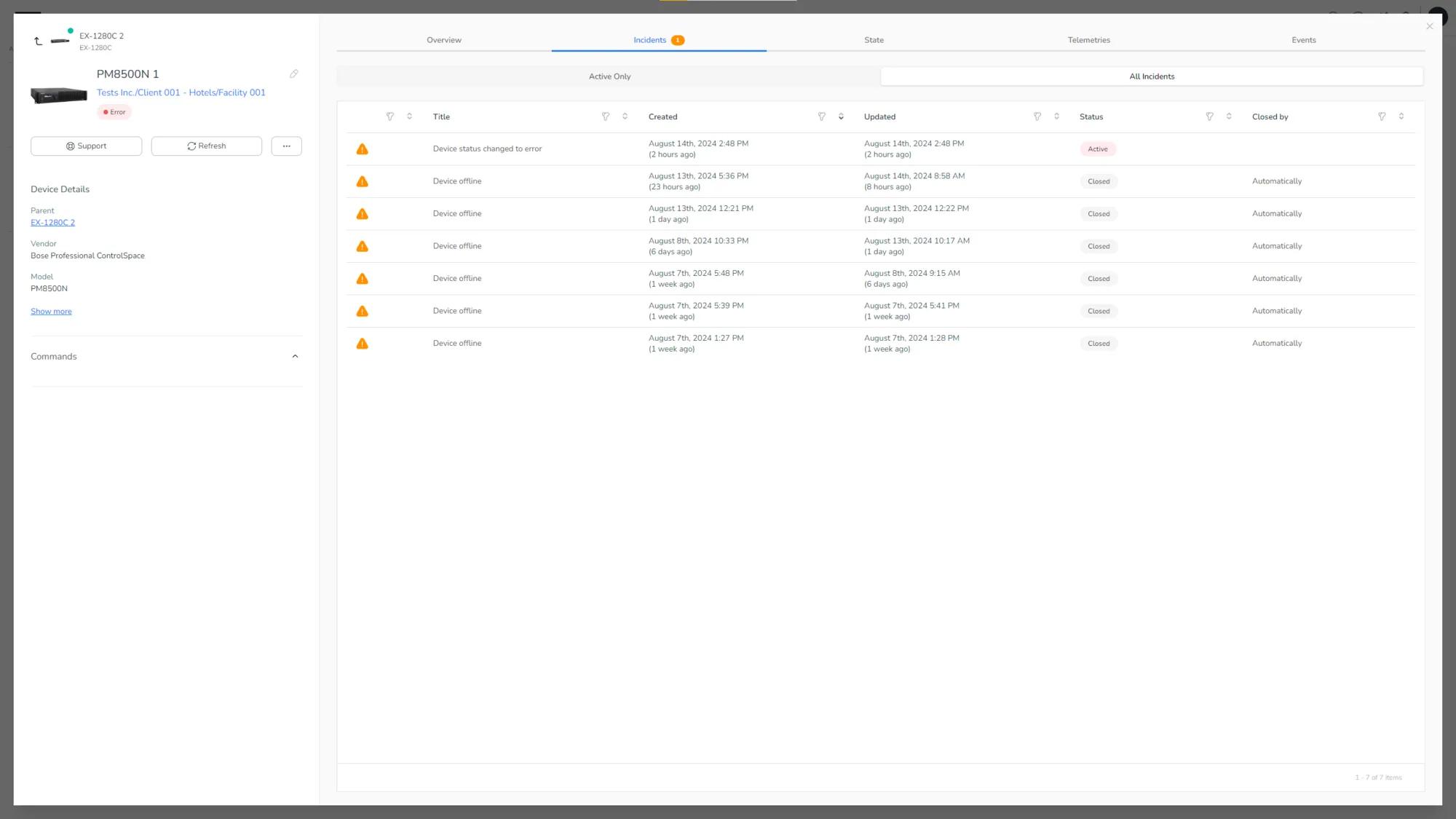This screenshot has height=819, width=1456.
Task: Sort by the Status column arrows
Action: pyautogui.click(x=1229, y=116)
